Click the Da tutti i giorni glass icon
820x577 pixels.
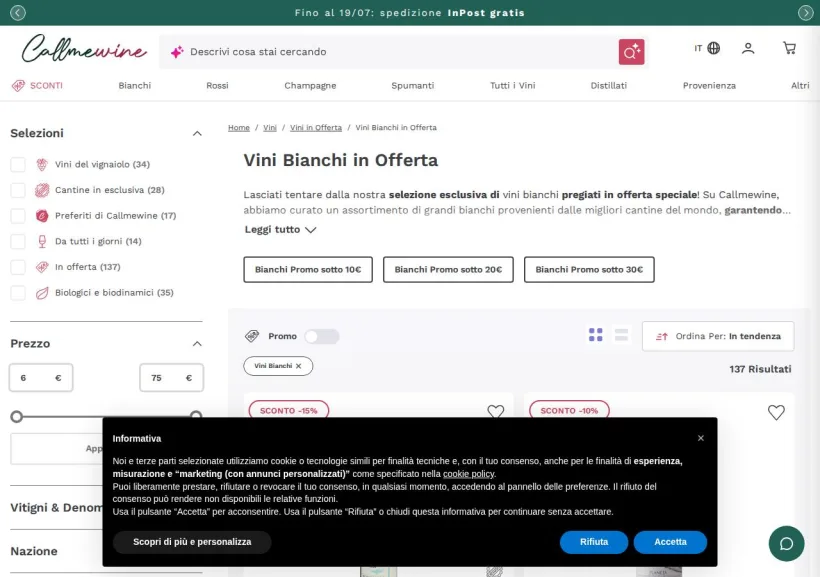click(x=42, y=241)
